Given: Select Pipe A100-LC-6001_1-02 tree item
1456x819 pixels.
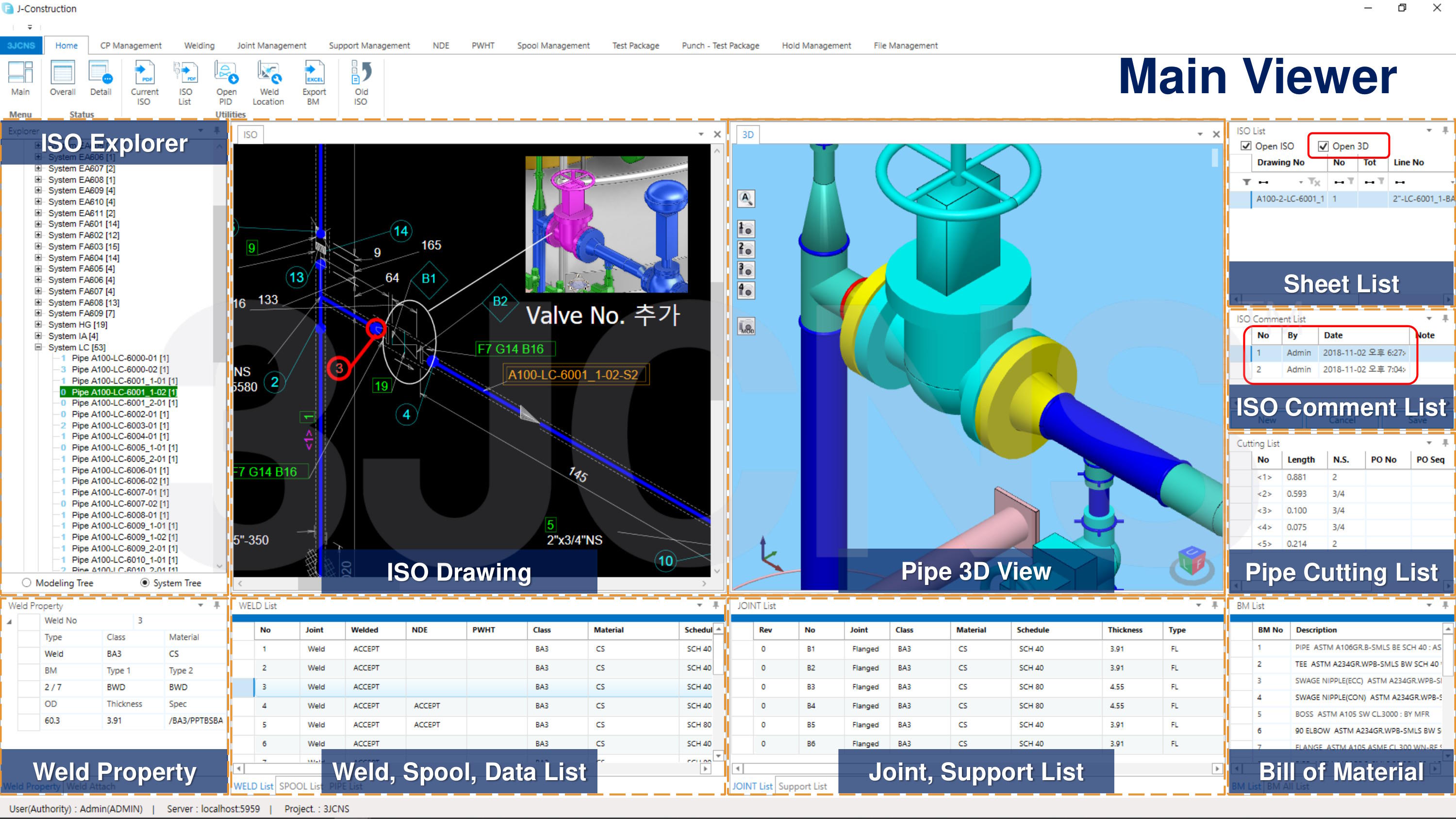Looking at the screenshot, I should 119,392.
